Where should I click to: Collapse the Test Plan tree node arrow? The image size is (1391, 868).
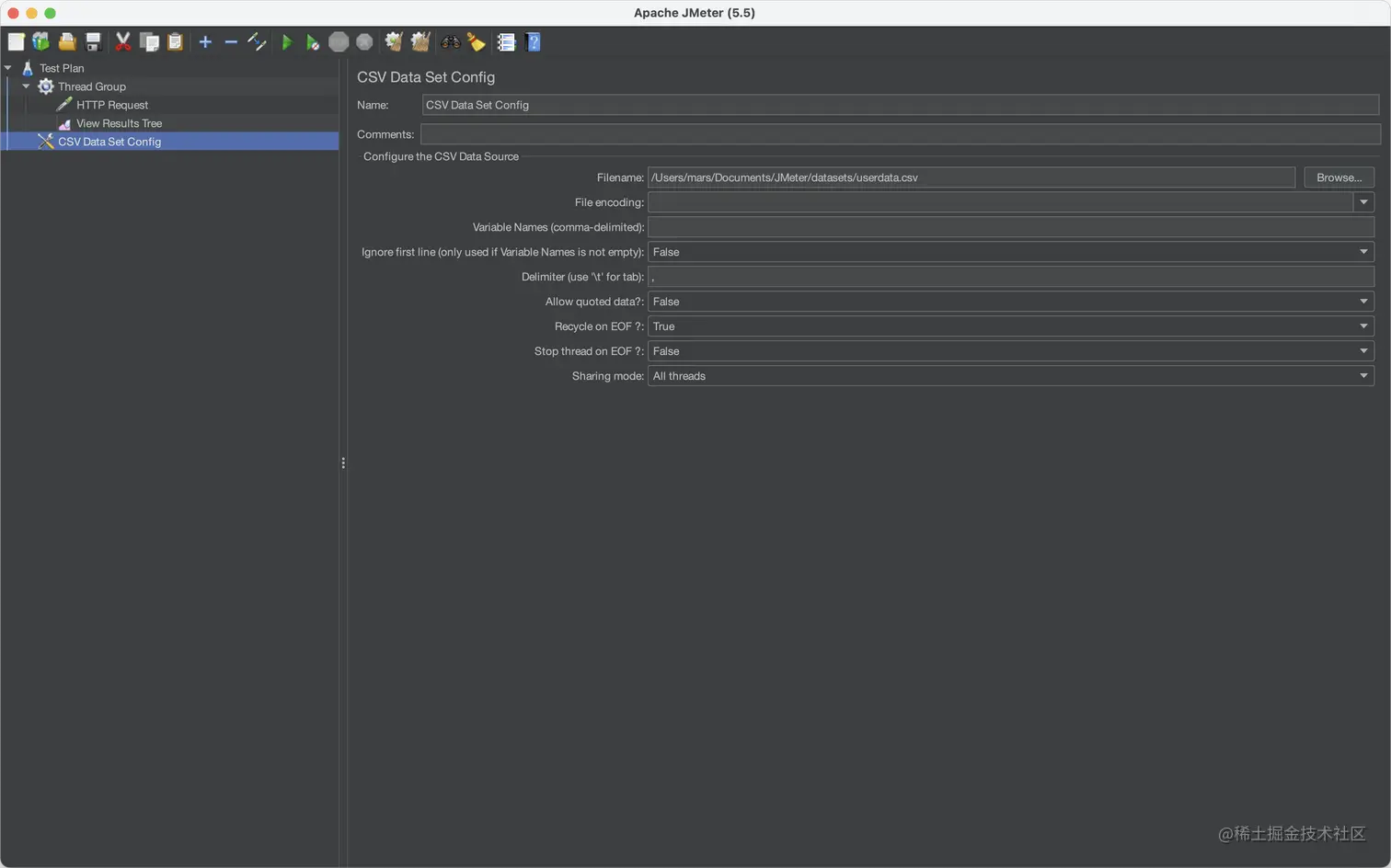8,68
